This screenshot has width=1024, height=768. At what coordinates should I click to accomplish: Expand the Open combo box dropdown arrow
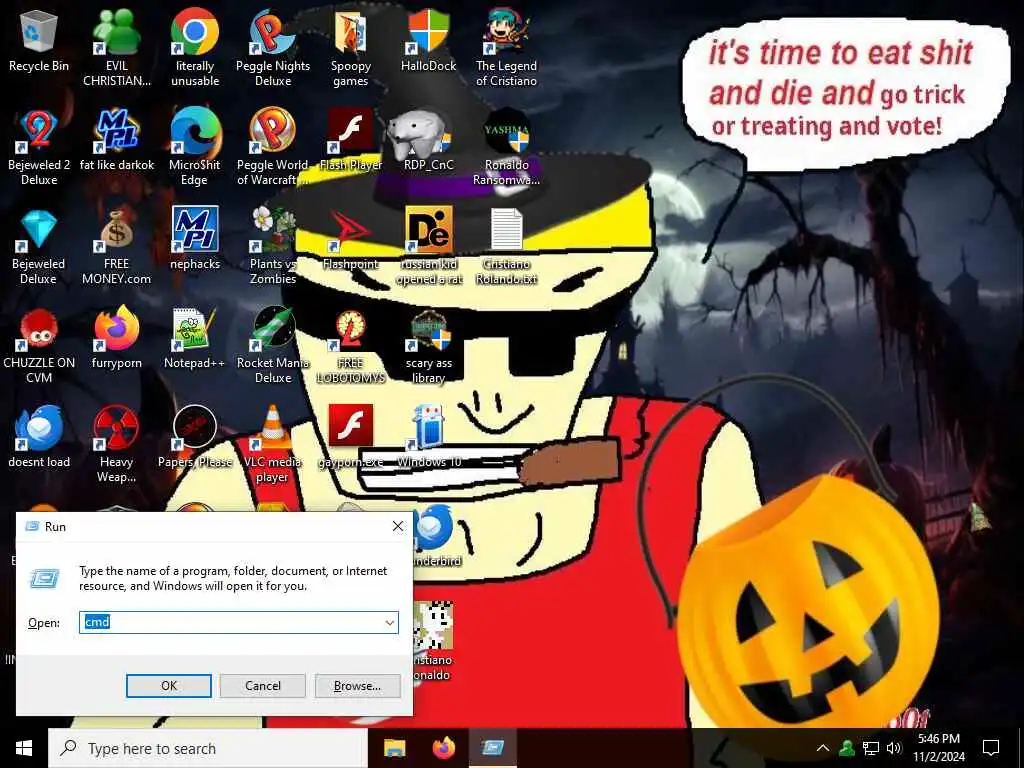pos(390,622)
